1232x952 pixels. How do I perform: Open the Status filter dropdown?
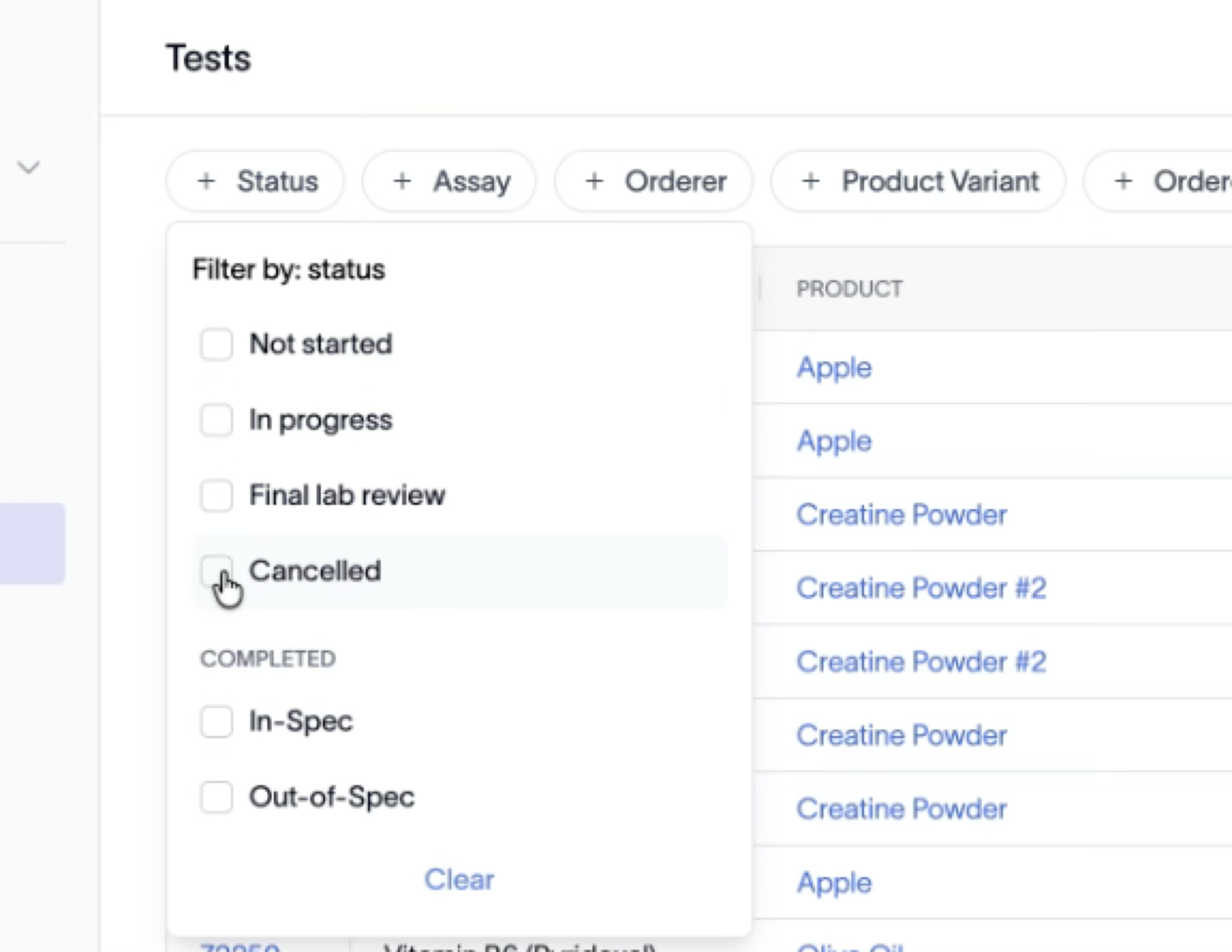(255, 181)
